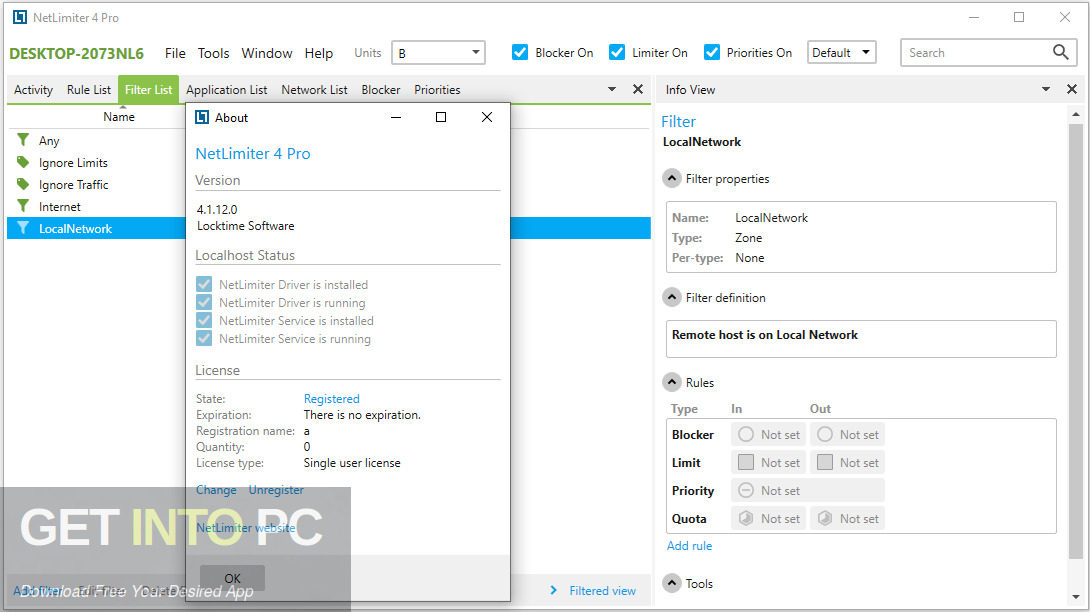The width and height of the screenshot is (1090, 612).
Task: Click the Priority Not set control
Action: 807,490
